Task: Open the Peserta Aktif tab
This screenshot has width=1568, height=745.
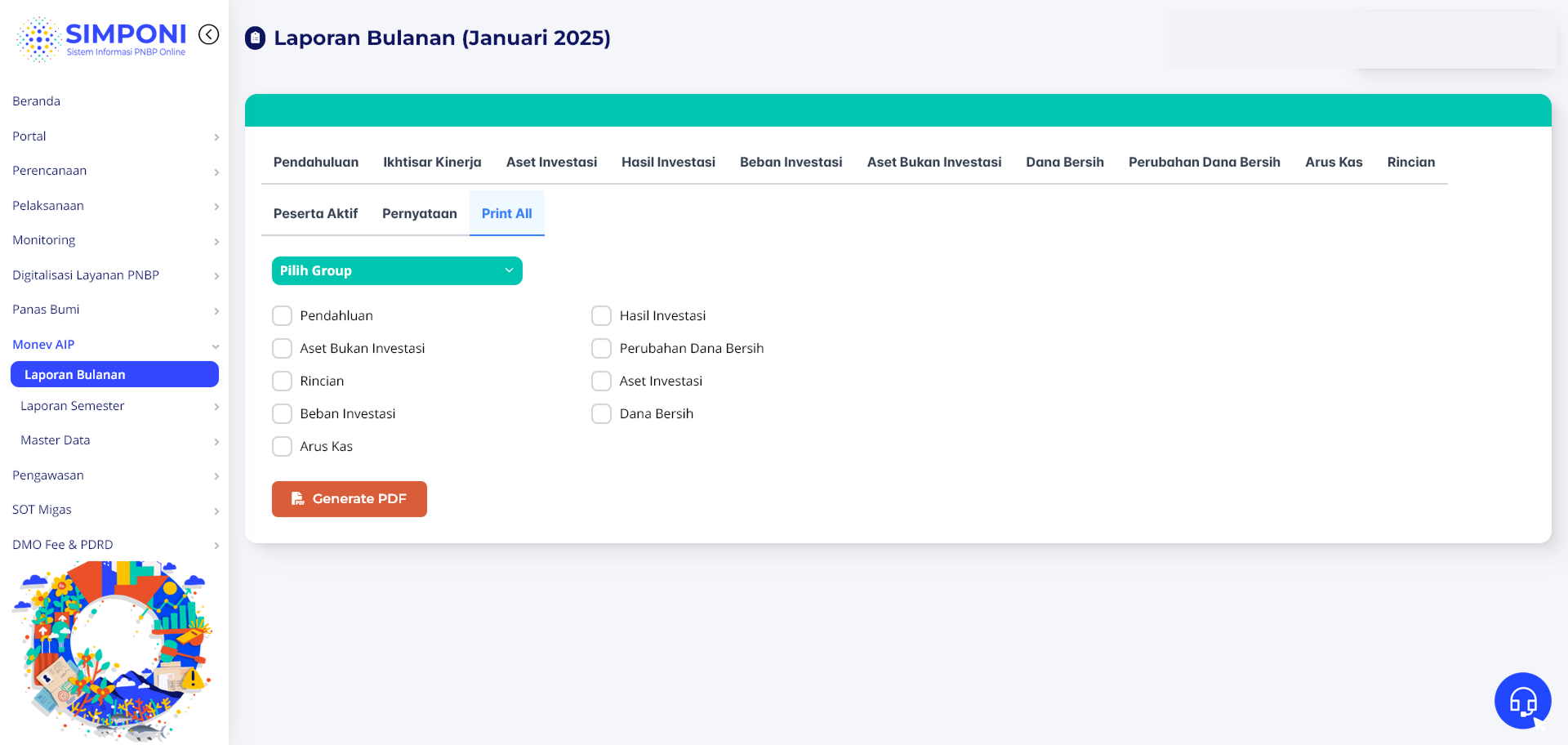Action: 315,214
